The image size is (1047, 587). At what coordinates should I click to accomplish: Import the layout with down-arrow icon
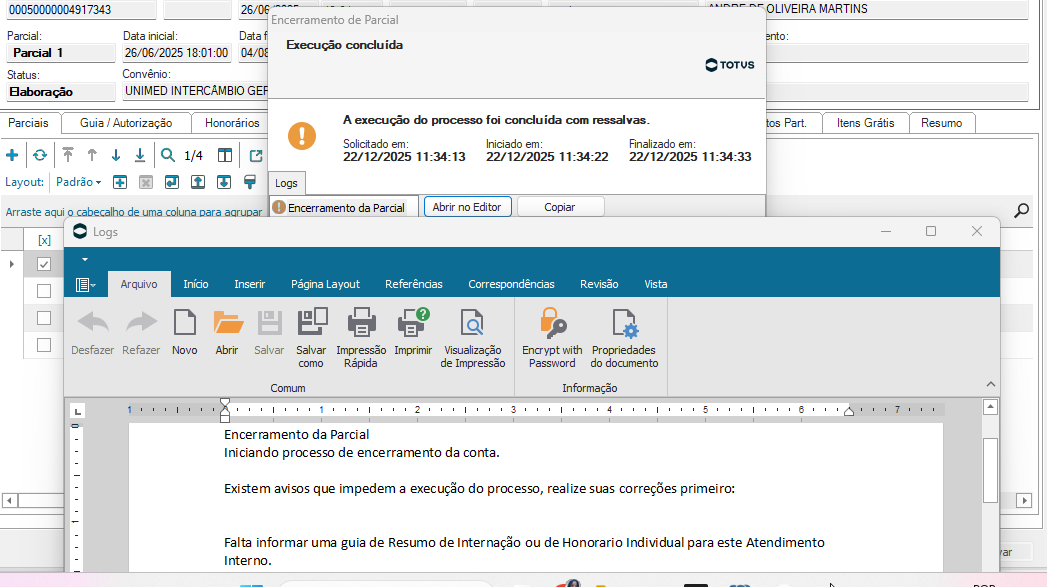tap(224, 182)
